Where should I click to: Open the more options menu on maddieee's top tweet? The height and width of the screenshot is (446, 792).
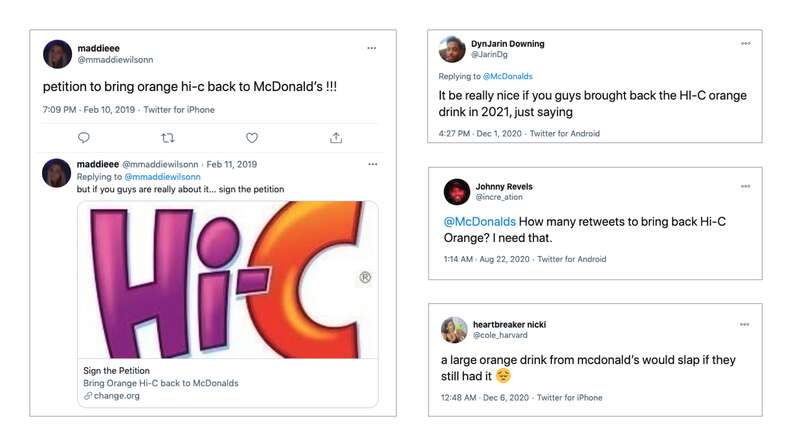[x=372, y=48]
